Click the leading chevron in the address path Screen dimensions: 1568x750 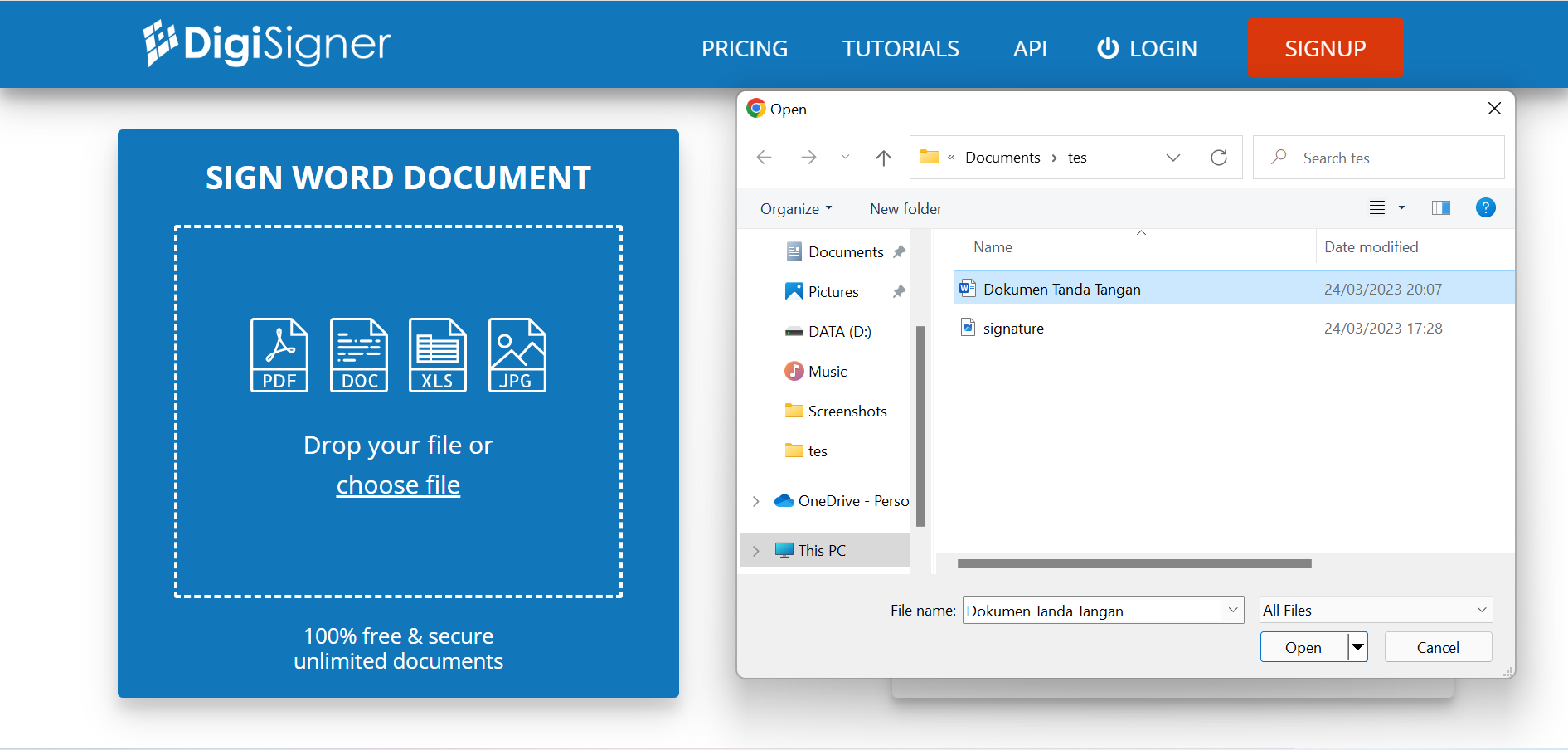[x=951, y=158]
